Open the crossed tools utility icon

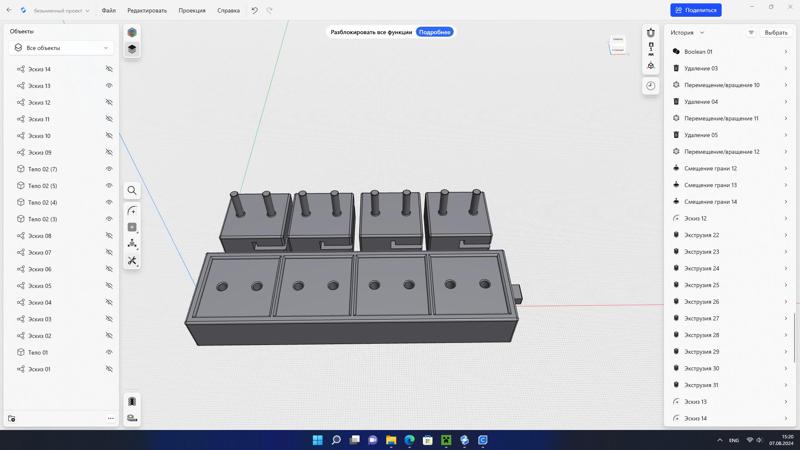(132, 261)
